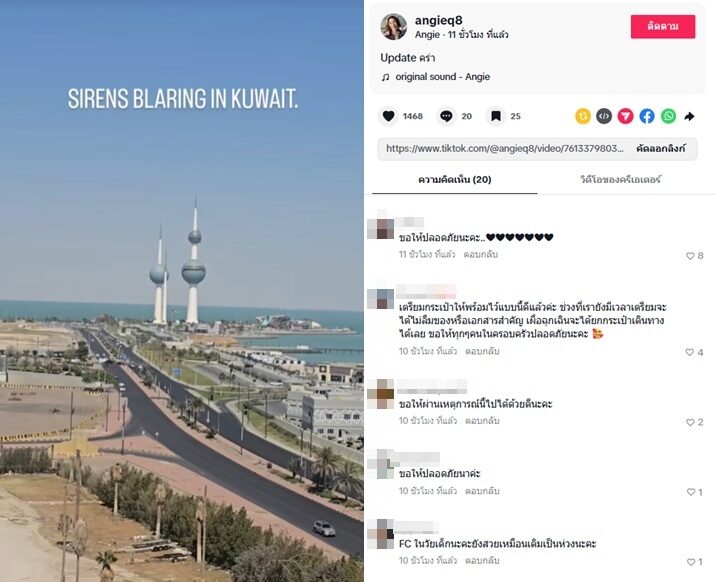Click the yellow repost icon
The width and height of the screenshot is (716, 582).
pyautogui.click(x=583, y=116)
